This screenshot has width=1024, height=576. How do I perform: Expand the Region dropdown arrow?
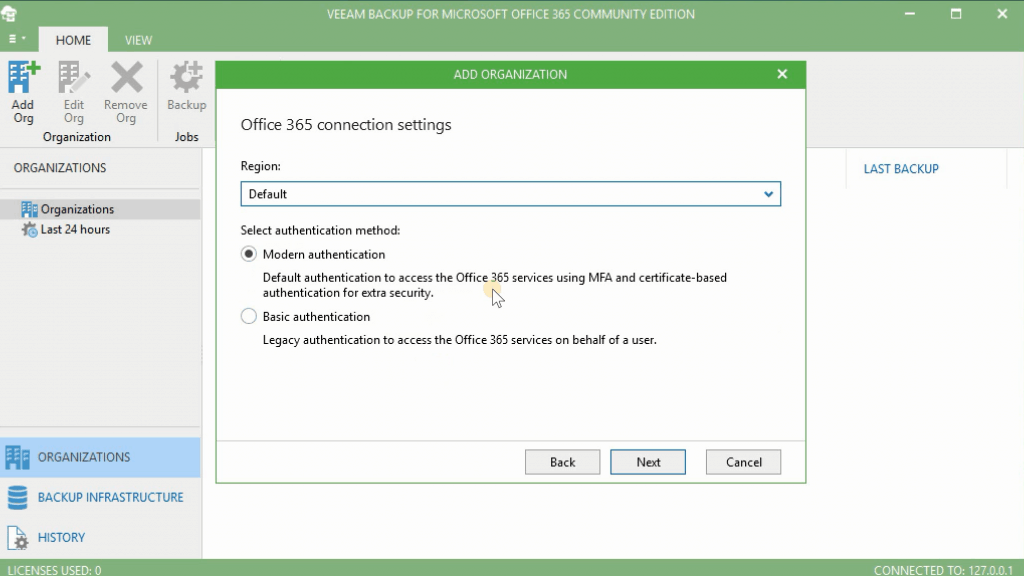pyautogui.click(x=768, y=194)
